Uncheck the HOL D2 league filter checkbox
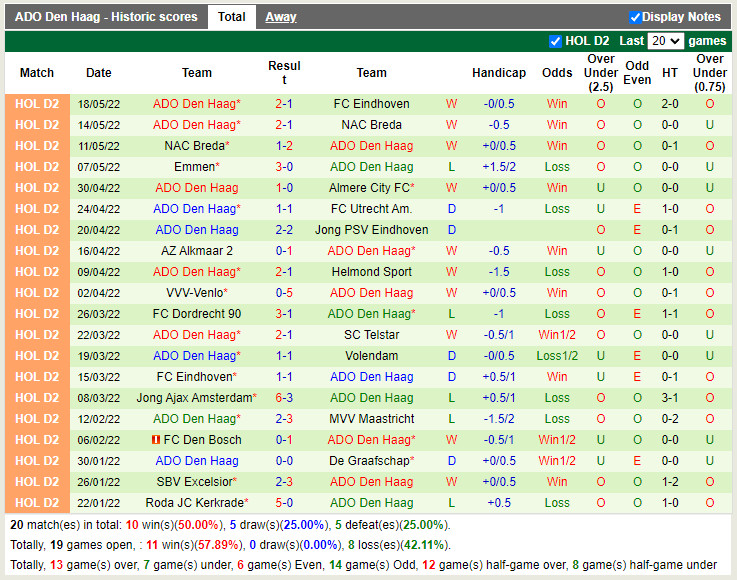The height and width of the screenshot is (580, 737). click(x=556, y=41)
